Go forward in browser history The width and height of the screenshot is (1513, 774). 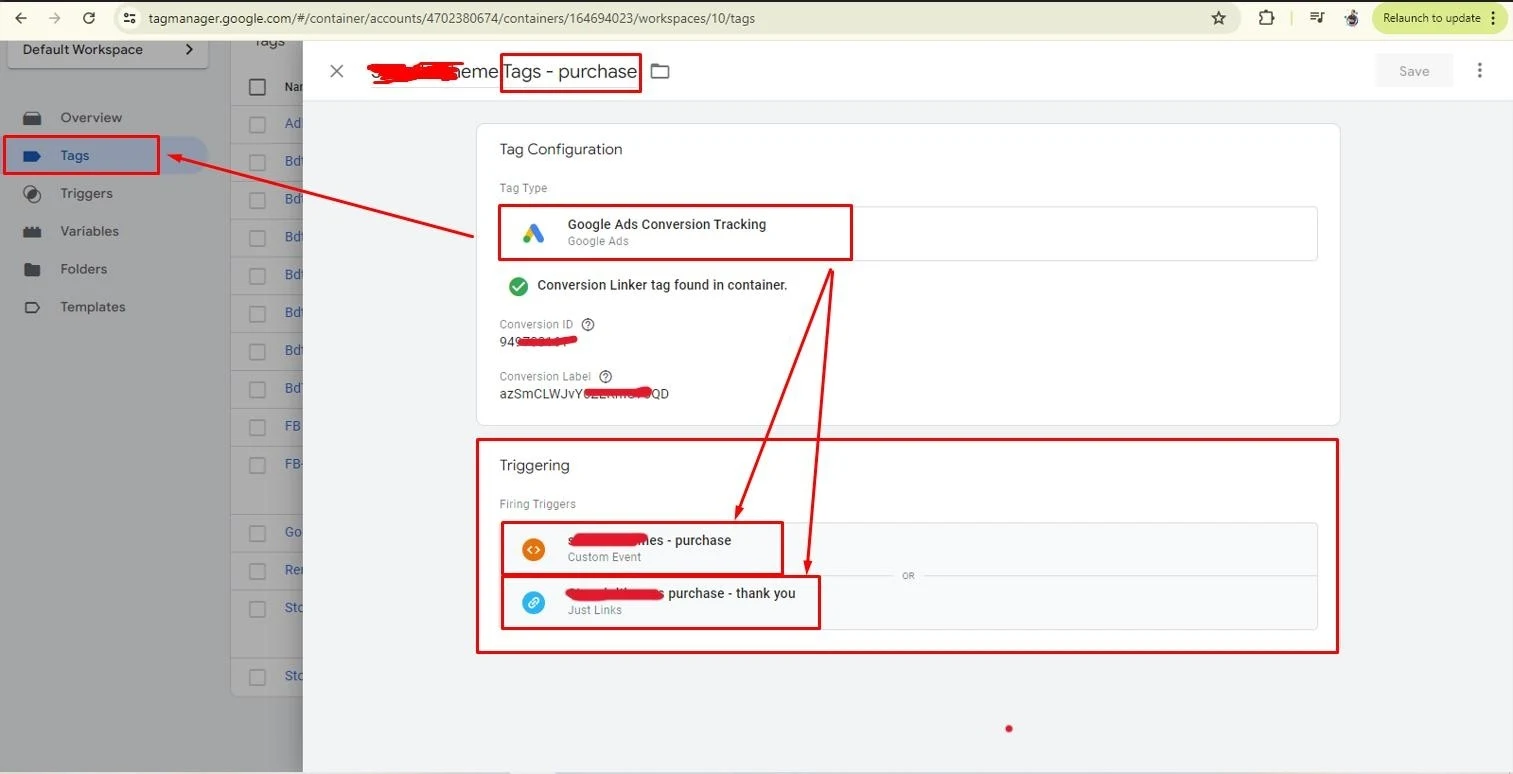tap(55, 18)
